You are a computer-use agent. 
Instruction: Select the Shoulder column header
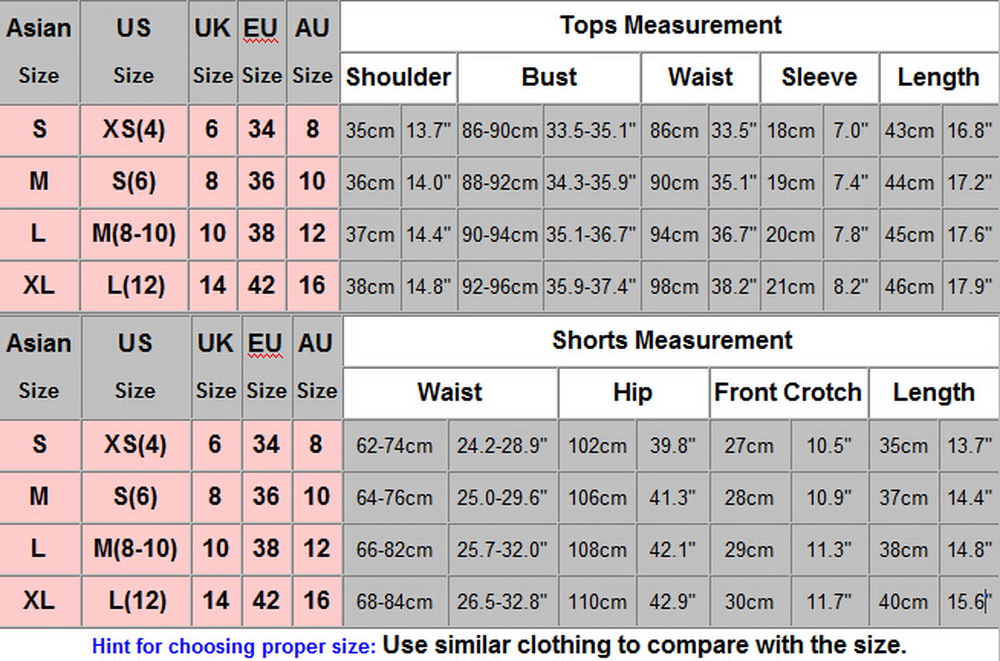[398, 77]
